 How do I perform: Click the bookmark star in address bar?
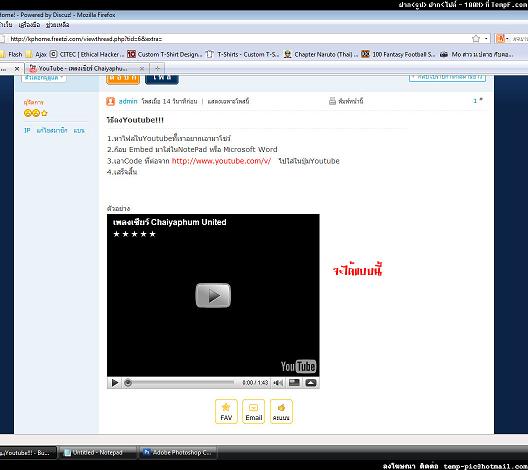click(x=475, y=39)
